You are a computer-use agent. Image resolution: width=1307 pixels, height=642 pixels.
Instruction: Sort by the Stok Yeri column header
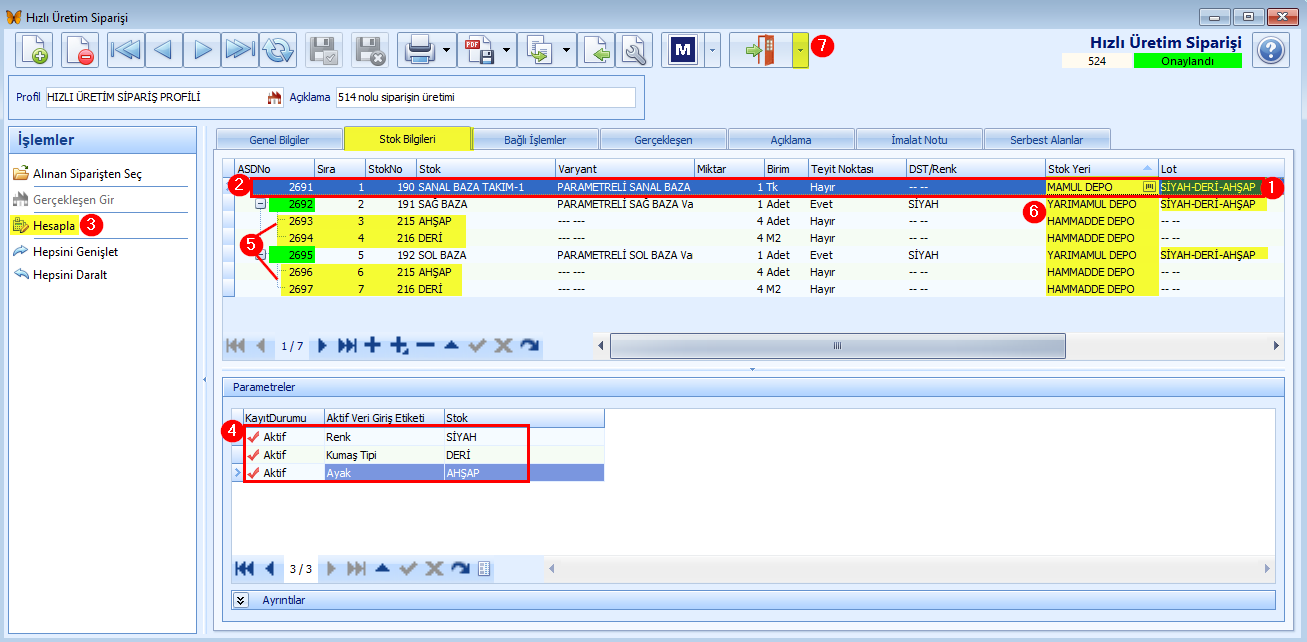pos(1101,169)
